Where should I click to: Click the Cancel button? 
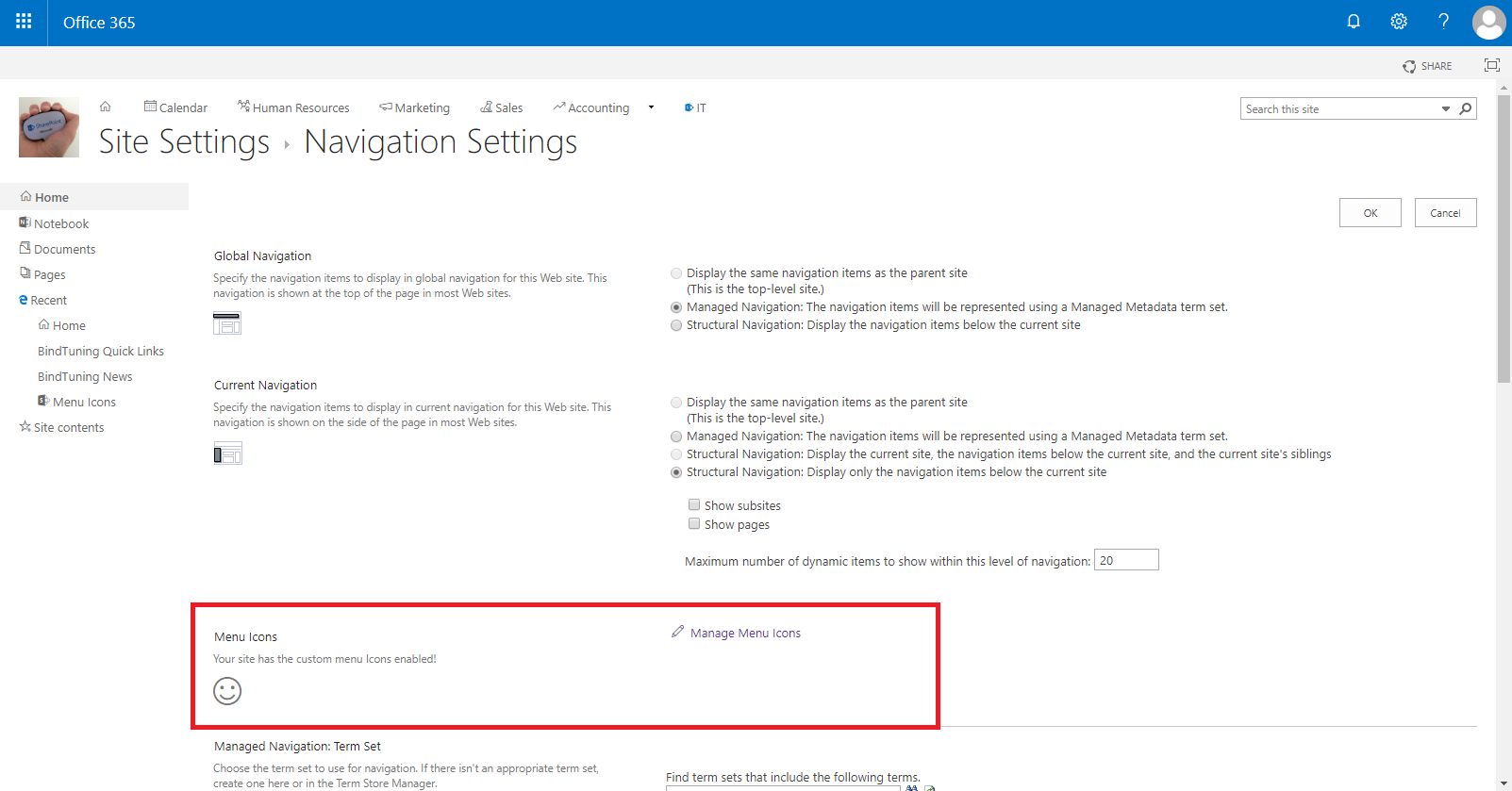[x=1446, y=212]
